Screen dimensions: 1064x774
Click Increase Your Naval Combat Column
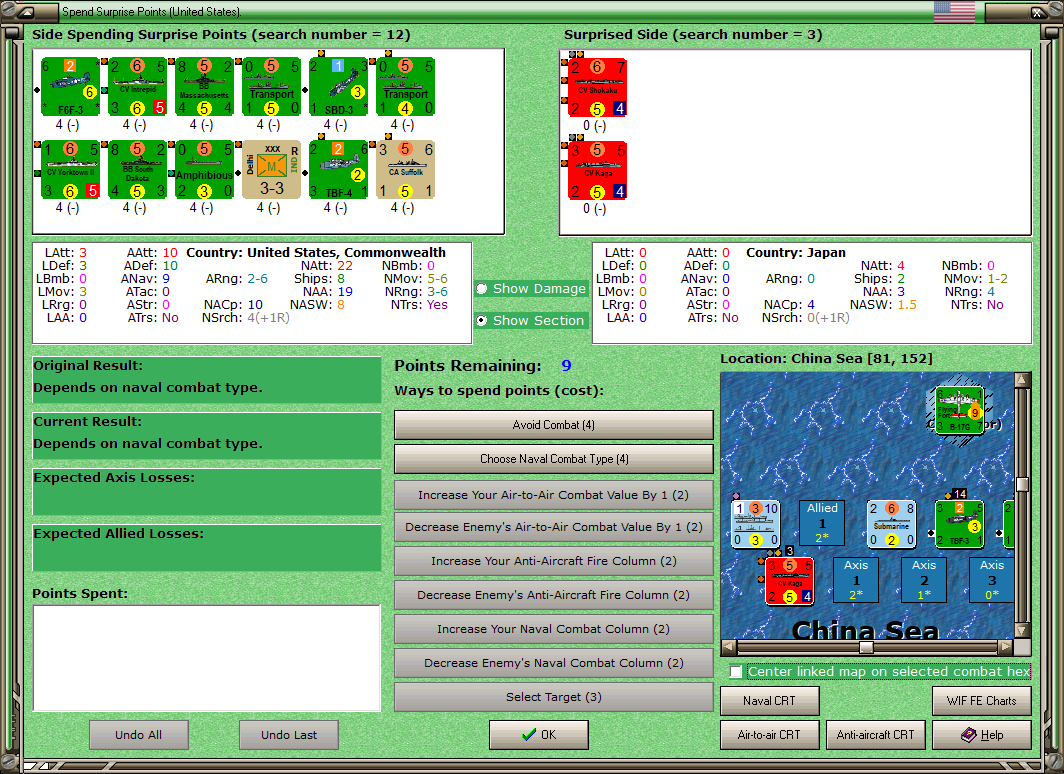pos(554,629)
